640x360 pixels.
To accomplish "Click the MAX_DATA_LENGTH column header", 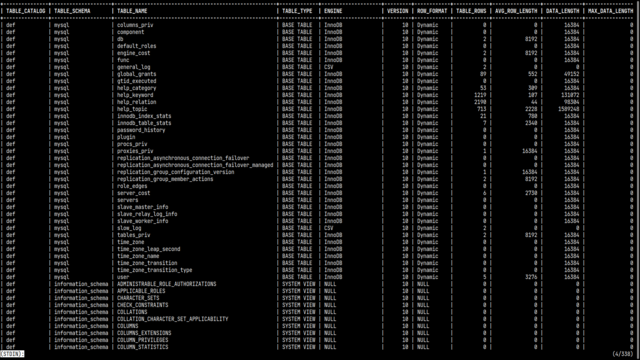I will tap(610, 11).
